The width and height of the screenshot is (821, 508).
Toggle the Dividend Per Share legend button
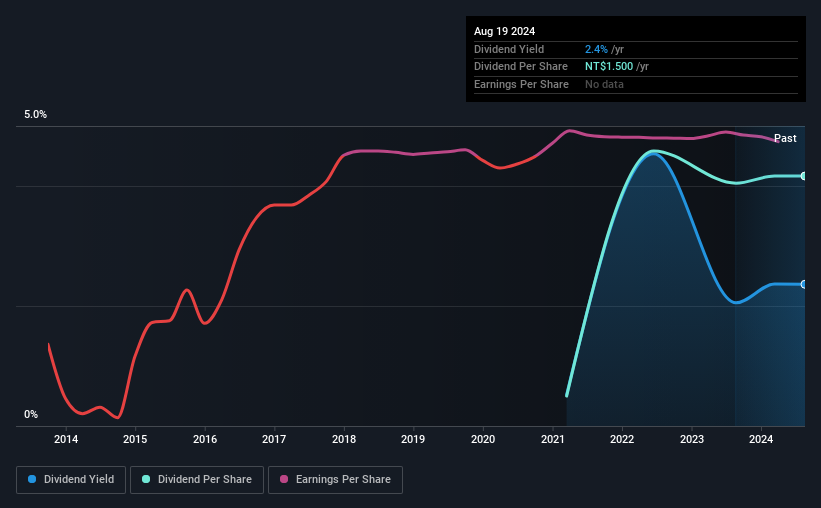click(x=197, y=480)
